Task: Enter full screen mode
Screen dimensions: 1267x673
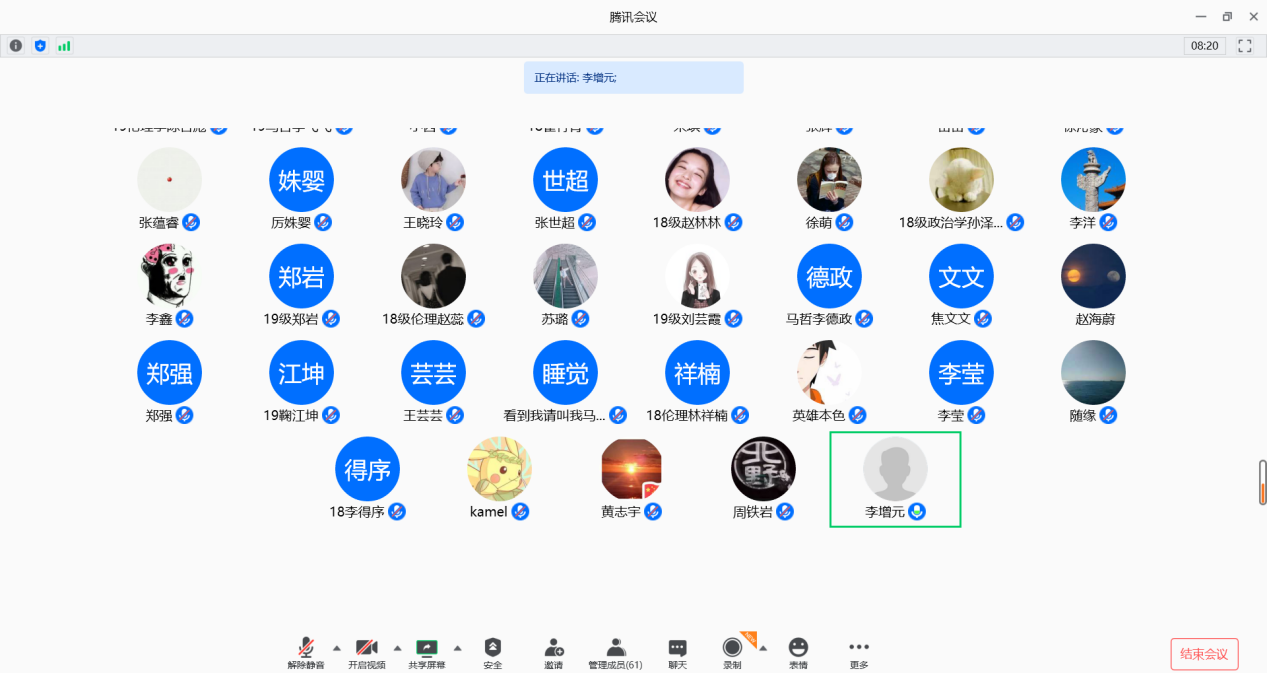Action: point(1245,46)
